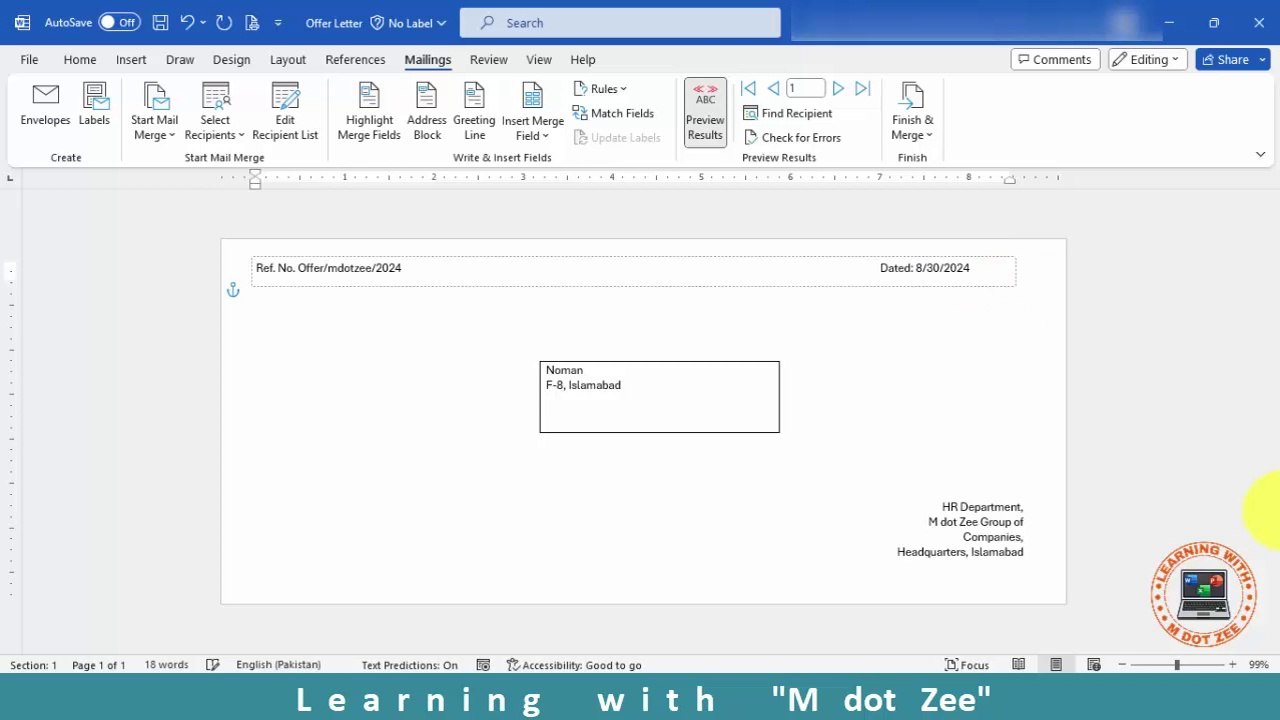Click Check for Errors
This screenshot has width=1280, height=720.
[x=792, y=137]
